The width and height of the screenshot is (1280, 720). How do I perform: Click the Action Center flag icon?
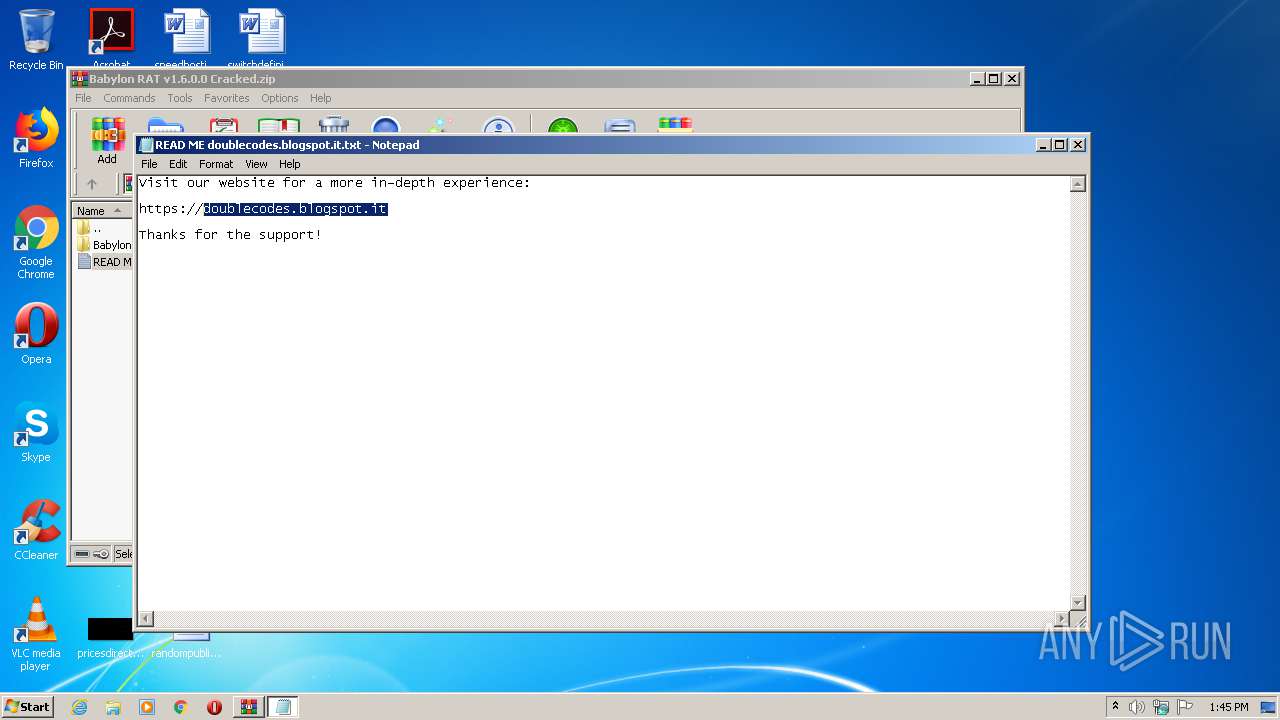[1185, 707]
